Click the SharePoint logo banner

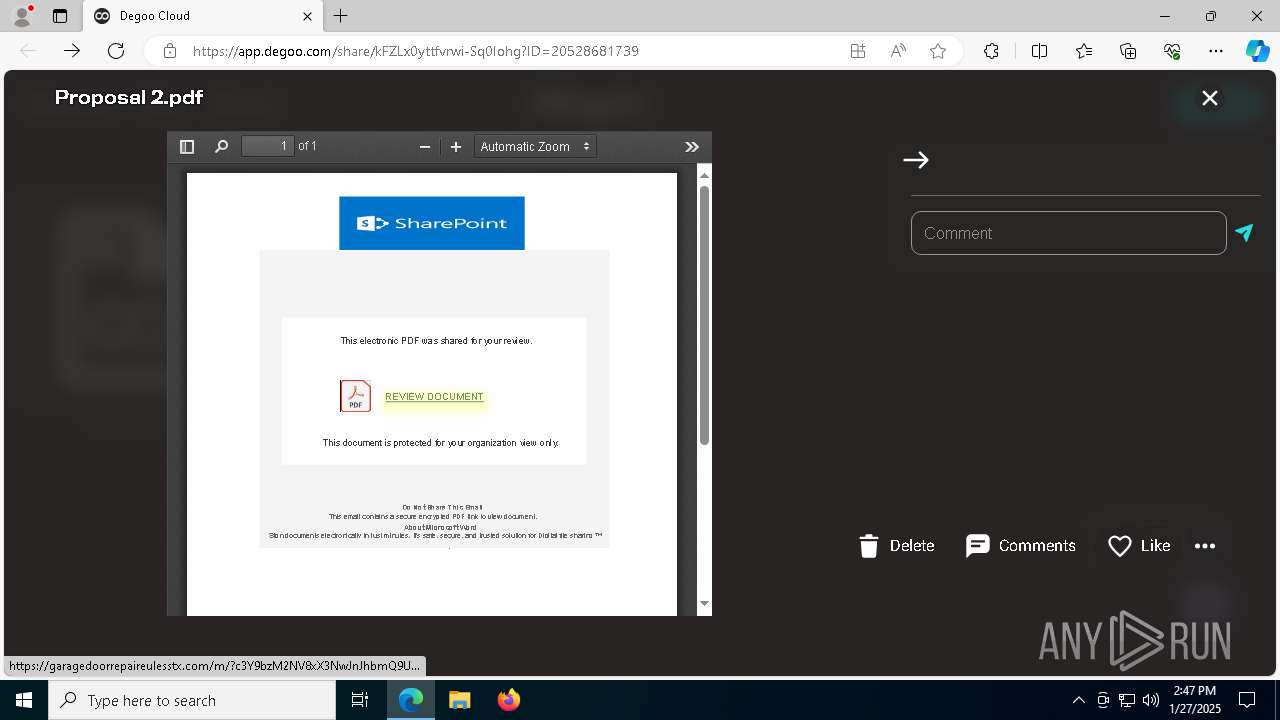[x=432, y=223]
